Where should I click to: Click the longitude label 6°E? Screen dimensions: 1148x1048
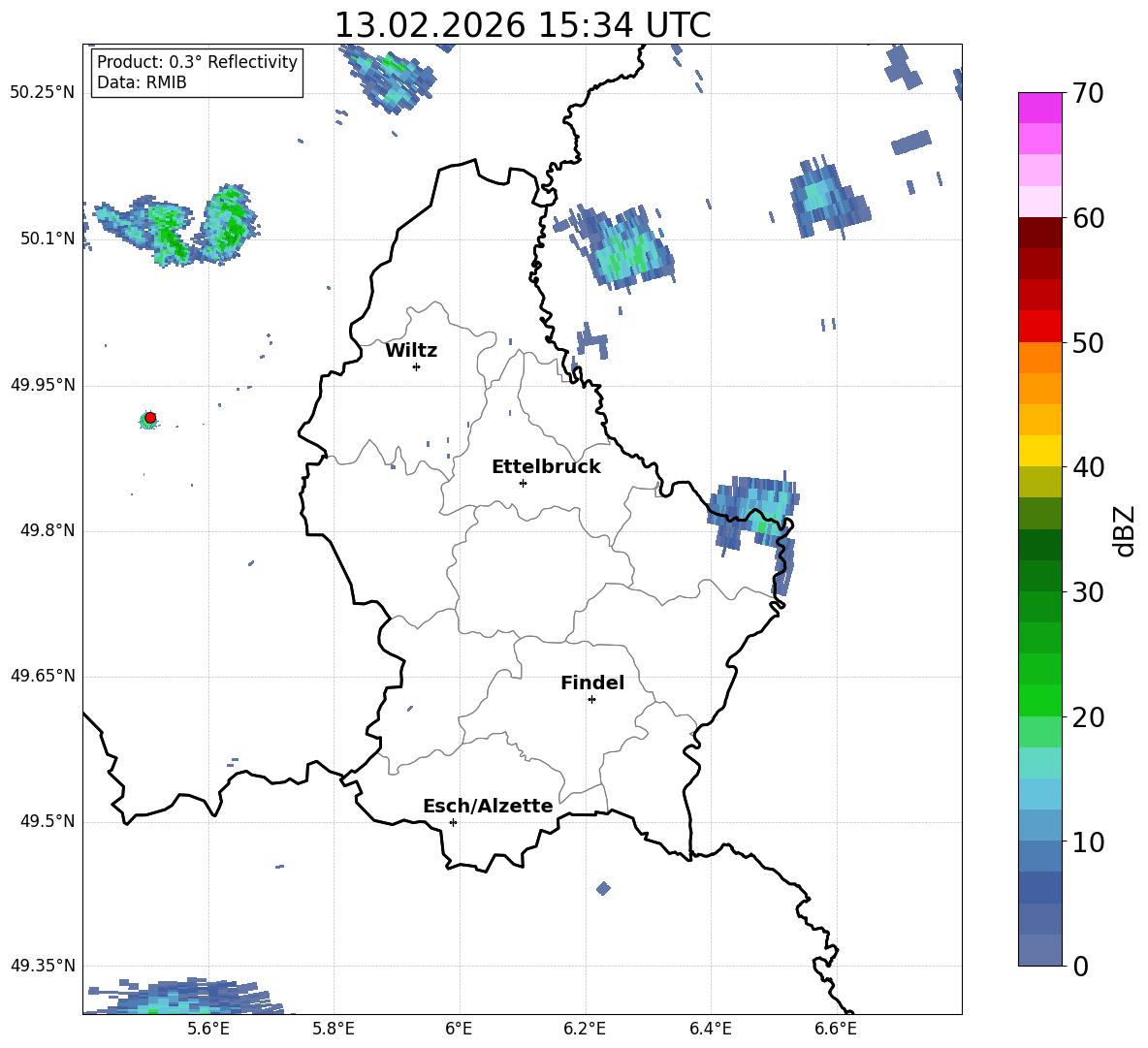pyautogui.click(x=459, y=1029)
